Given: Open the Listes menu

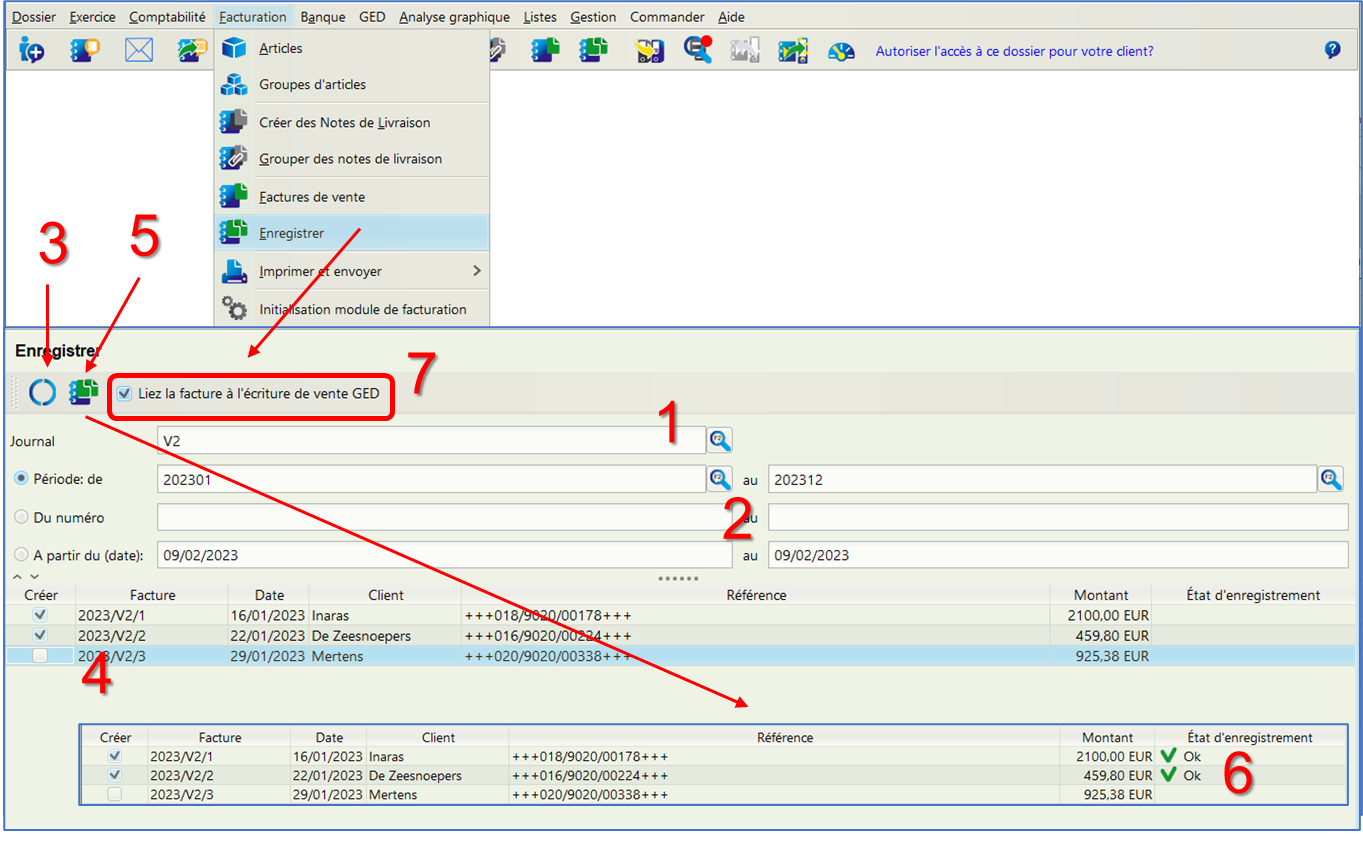Looking at the screenshot, I should pos(540,17).
